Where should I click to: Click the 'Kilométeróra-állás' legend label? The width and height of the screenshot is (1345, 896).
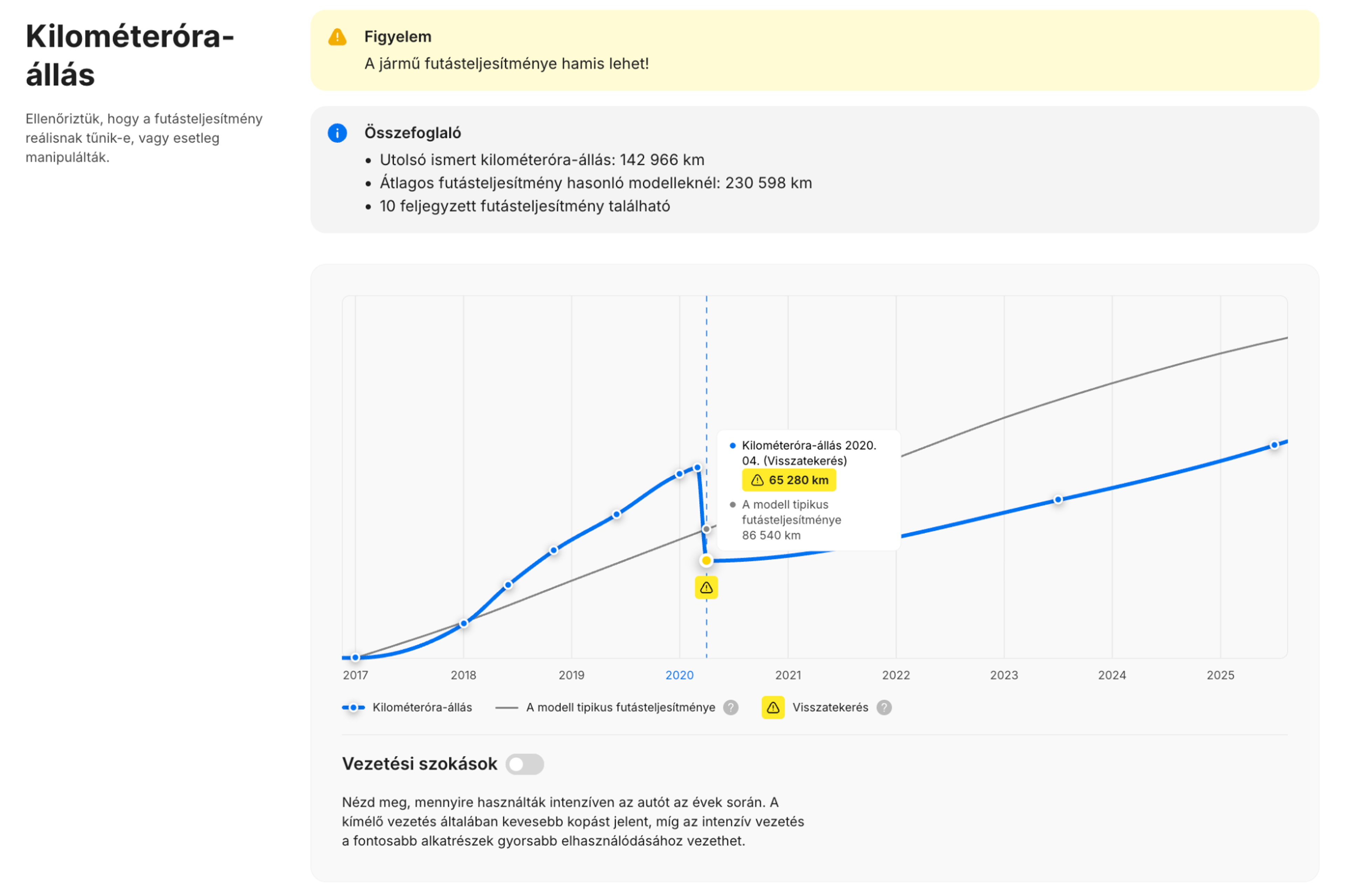422,708
